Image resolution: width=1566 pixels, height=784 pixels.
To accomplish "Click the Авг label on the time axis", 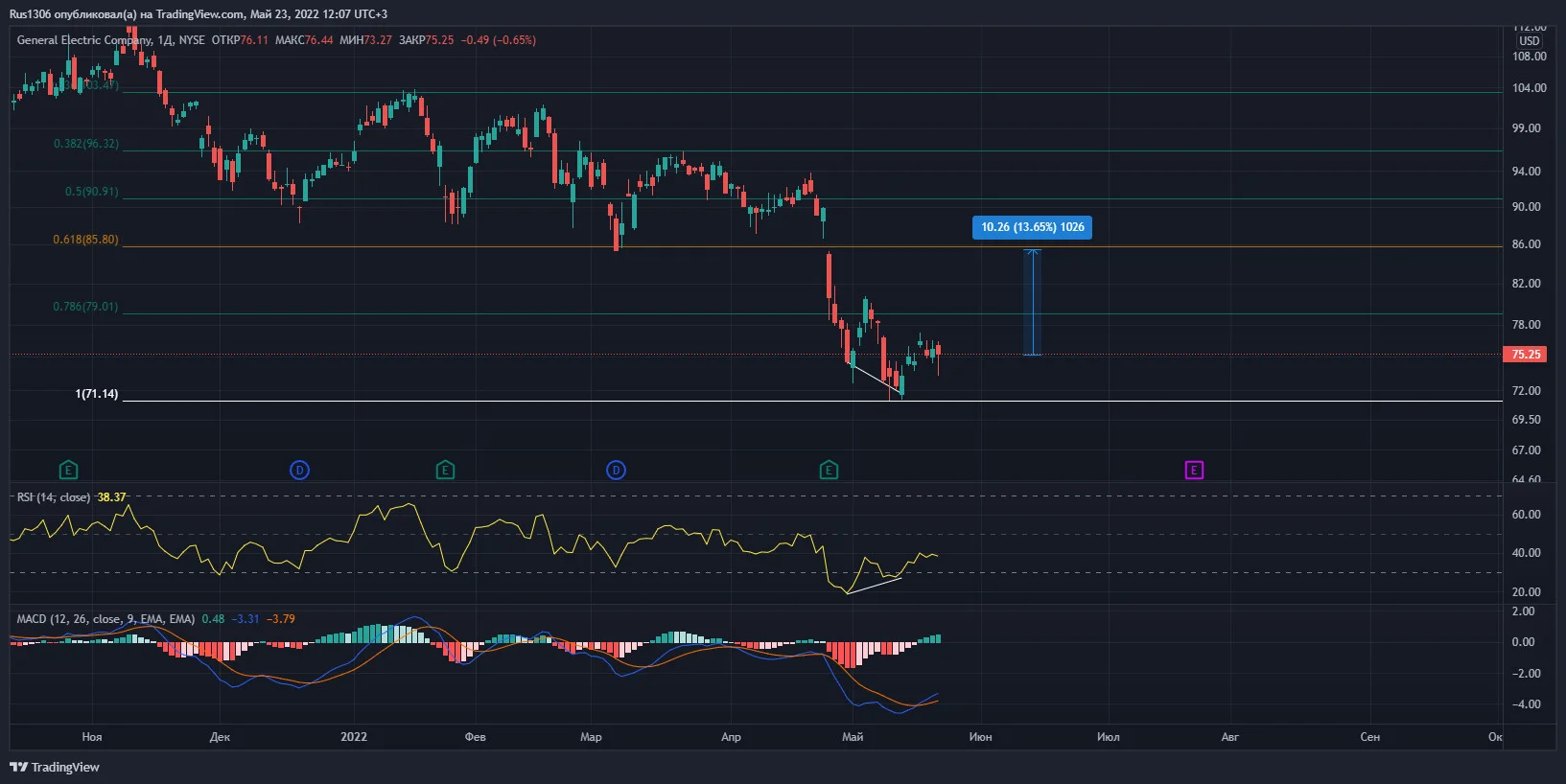I will tap(1229, 737).
